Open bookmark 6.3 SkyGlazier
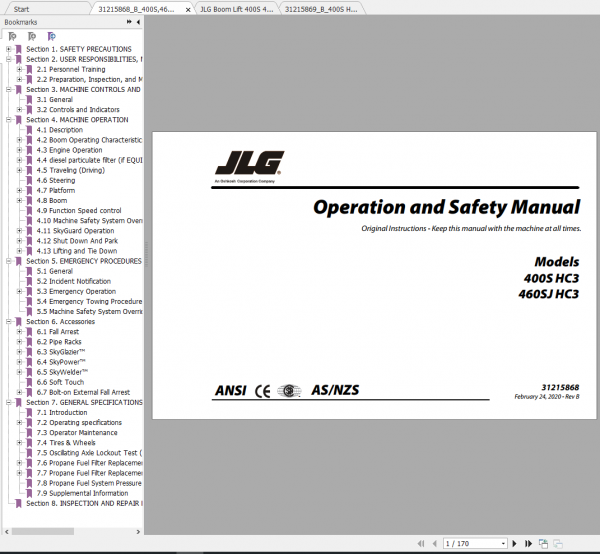This screenshot has height=554, width=600. (x=61, y=352)
